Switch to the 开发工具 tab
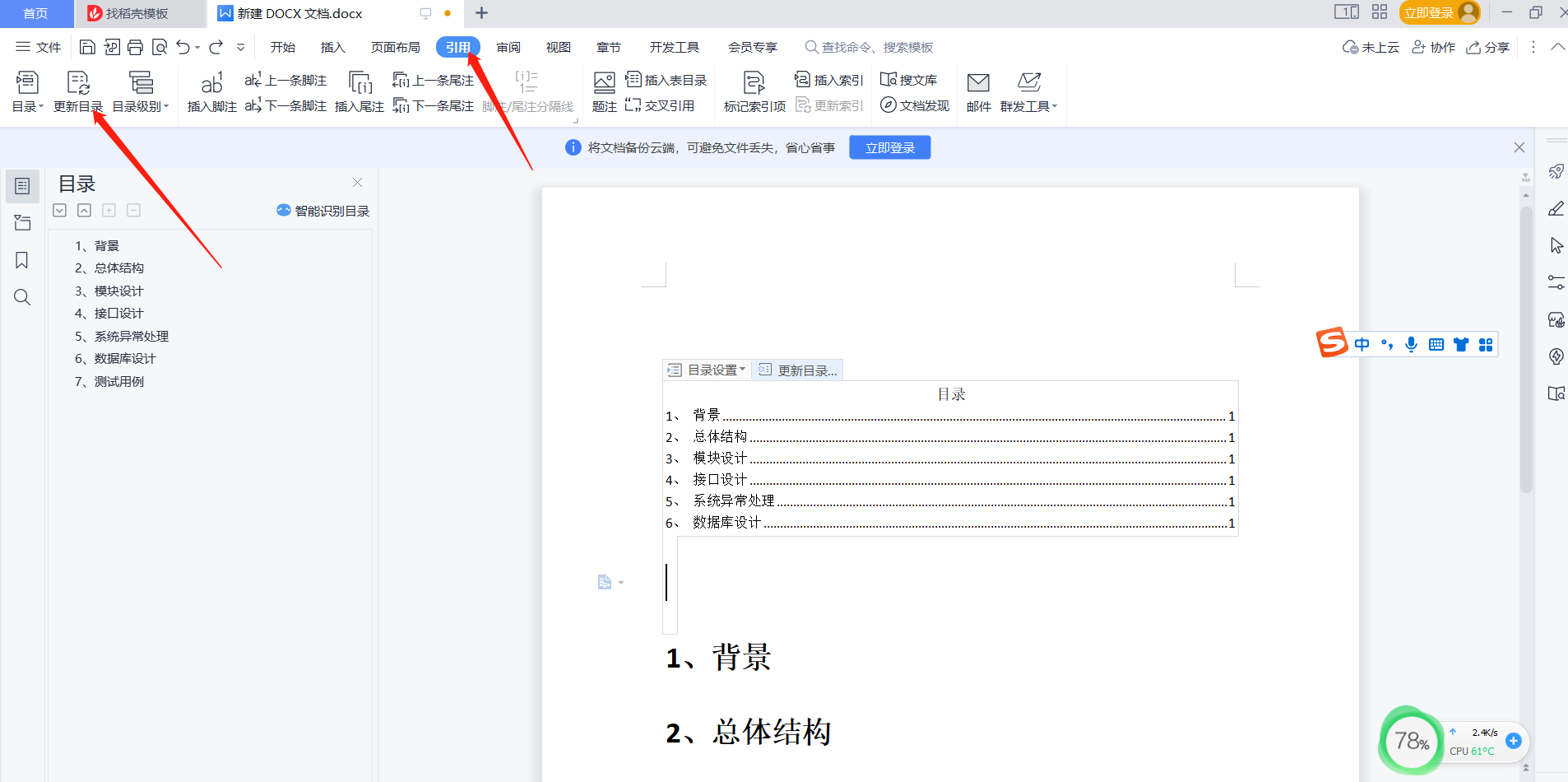The width and height of the screenshot is (1568, 782). click(675, 47)
